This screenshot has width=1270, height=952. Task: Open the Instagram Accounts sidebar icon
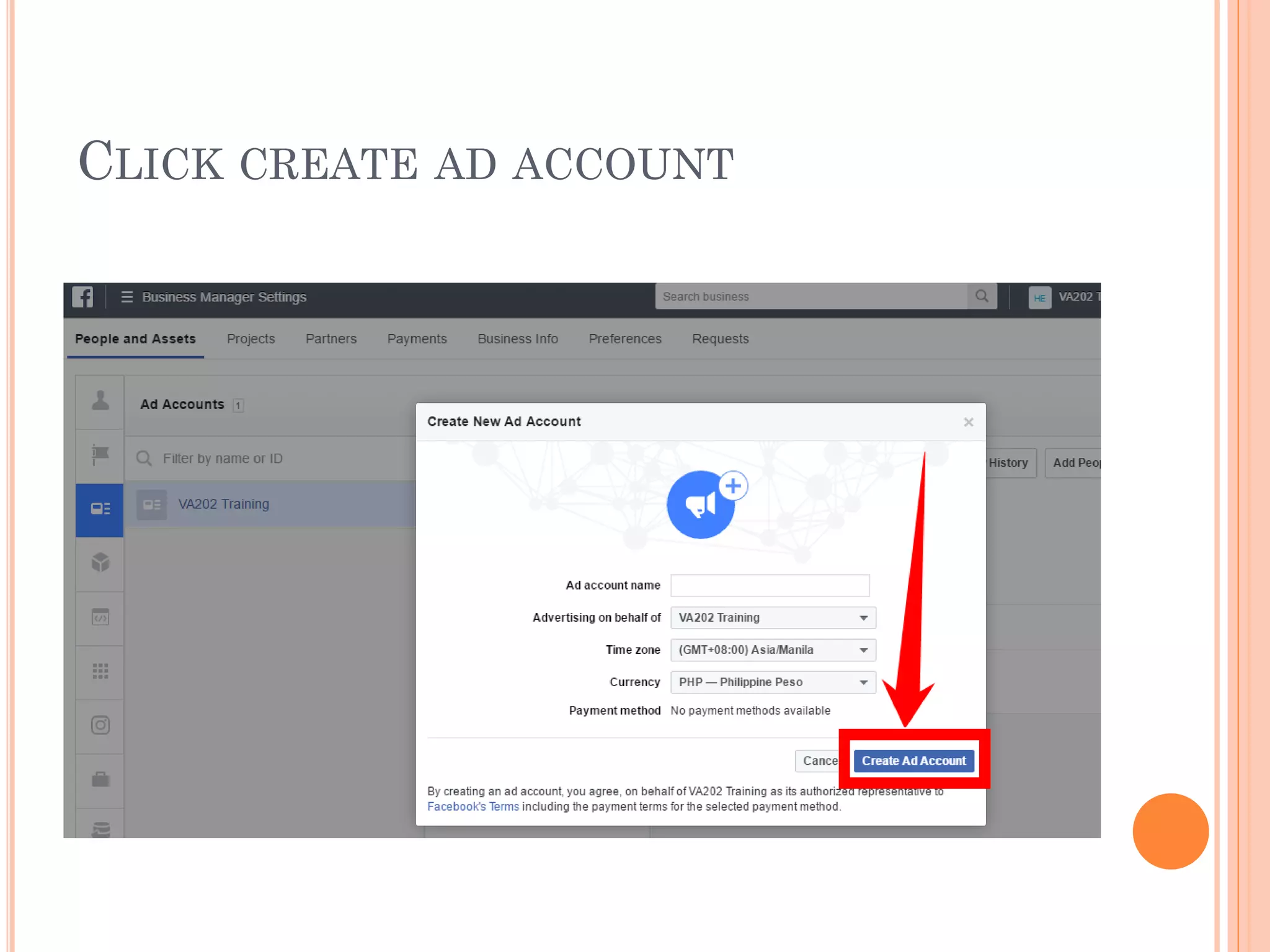click(100, 725)
